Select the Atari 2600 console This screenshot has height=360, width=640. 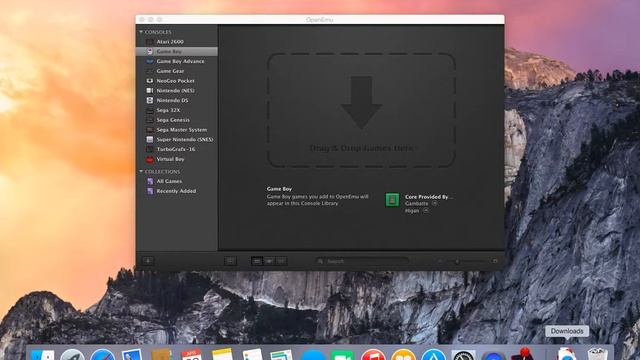pyautogui.click(x=176, y=42)
